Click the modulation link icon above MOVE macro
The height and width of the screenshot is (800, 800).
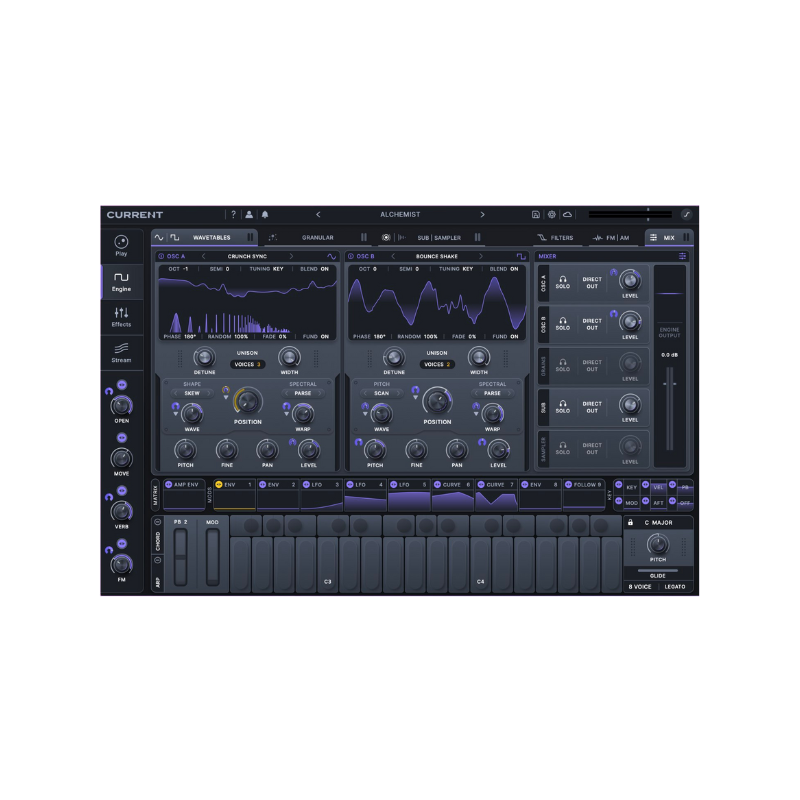(x=121, y=438)
